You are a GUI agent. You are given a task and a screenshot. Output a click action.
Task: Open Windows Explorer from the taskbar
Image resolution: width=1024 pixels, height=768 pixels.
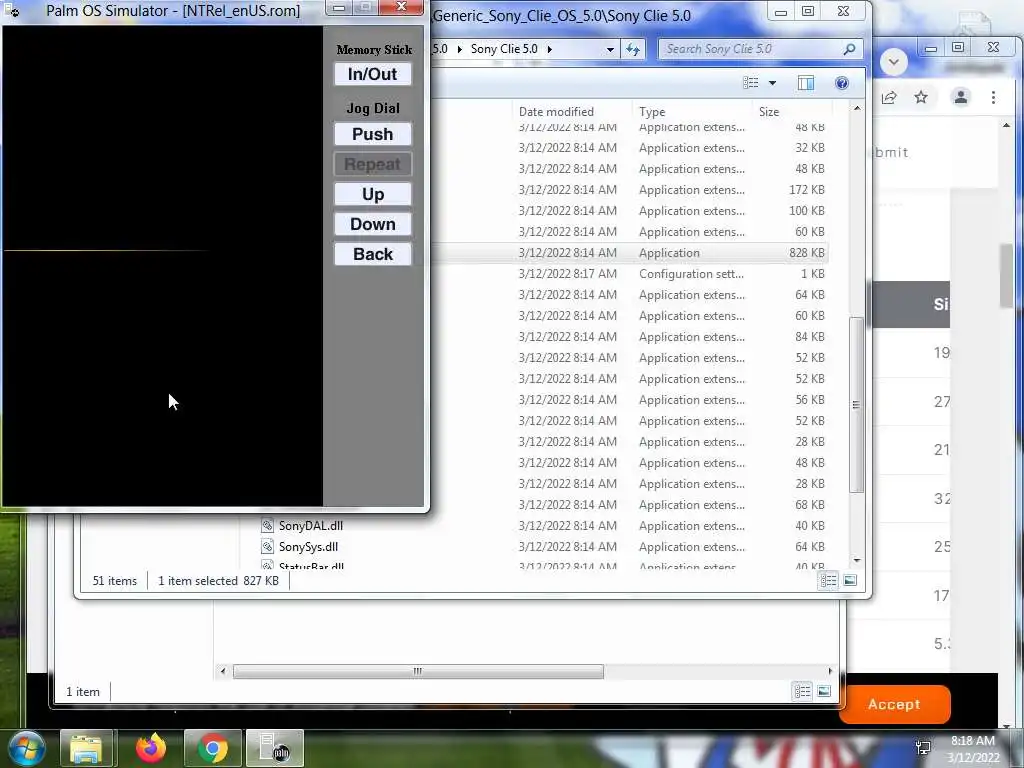pyautogui.click(x=87, y=748)
